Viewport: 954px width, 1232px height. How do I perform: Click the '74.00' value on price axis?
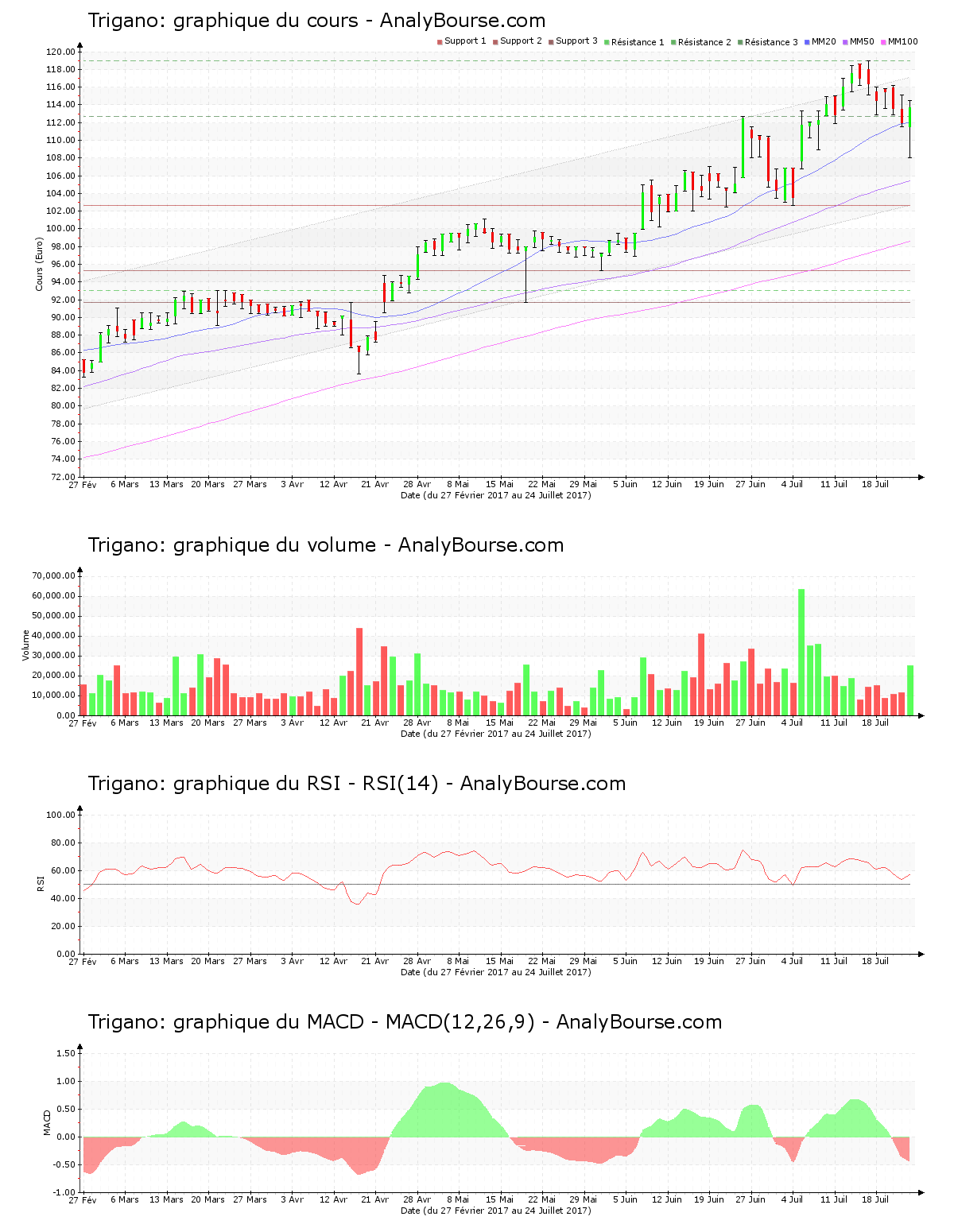click(64, 459)
